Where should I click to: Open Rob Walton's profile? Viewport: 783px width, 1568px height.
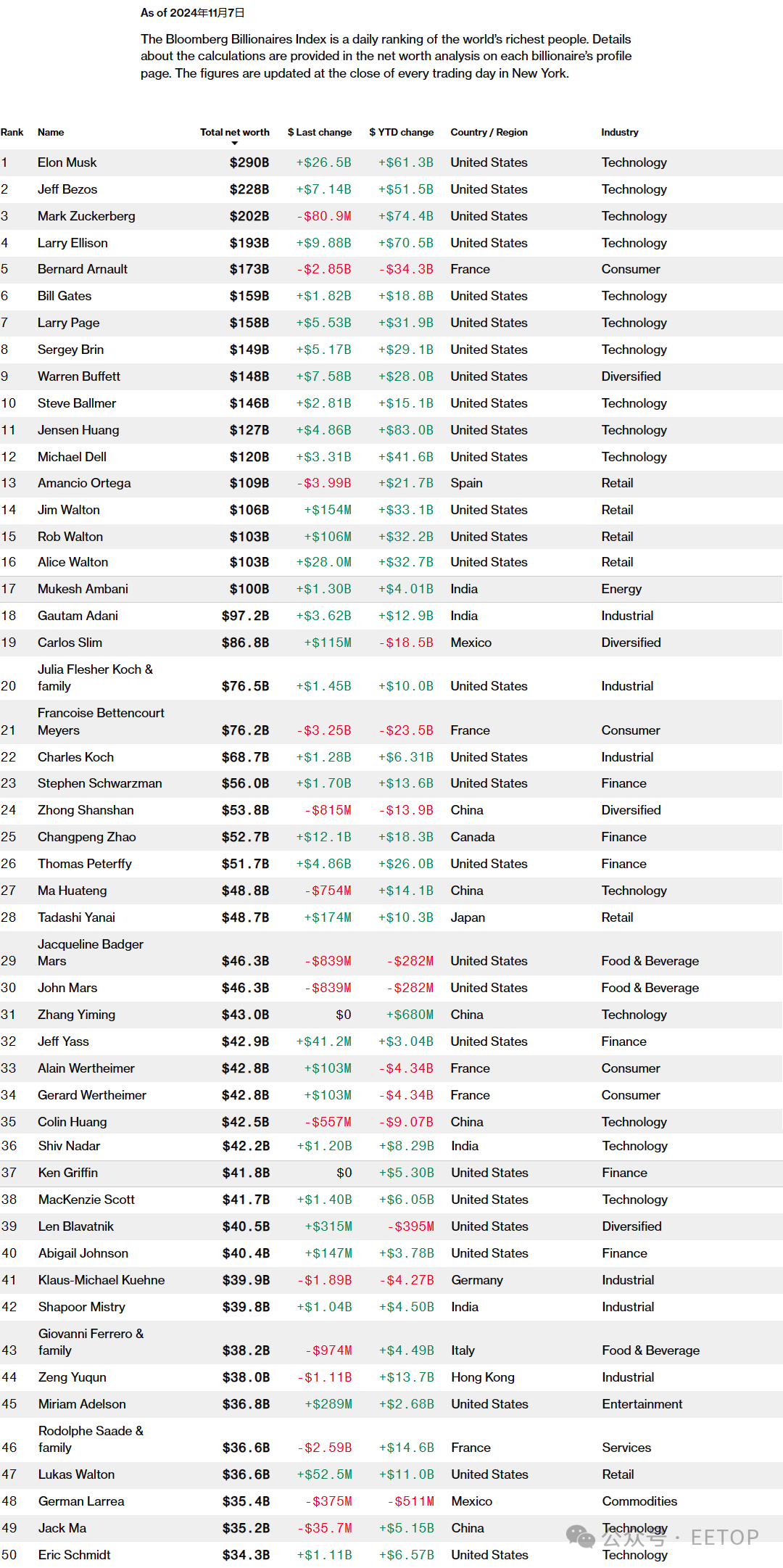(70, 537)
